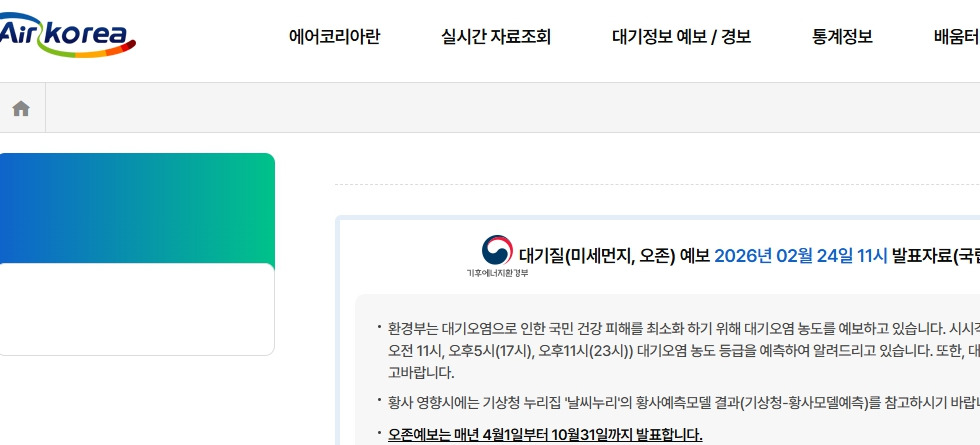Image resolution: width=980 pixels, height=445 pixels.
Task: Select the 2026년 02월 24일 11시 date text
Action: [x=801, y=256]
